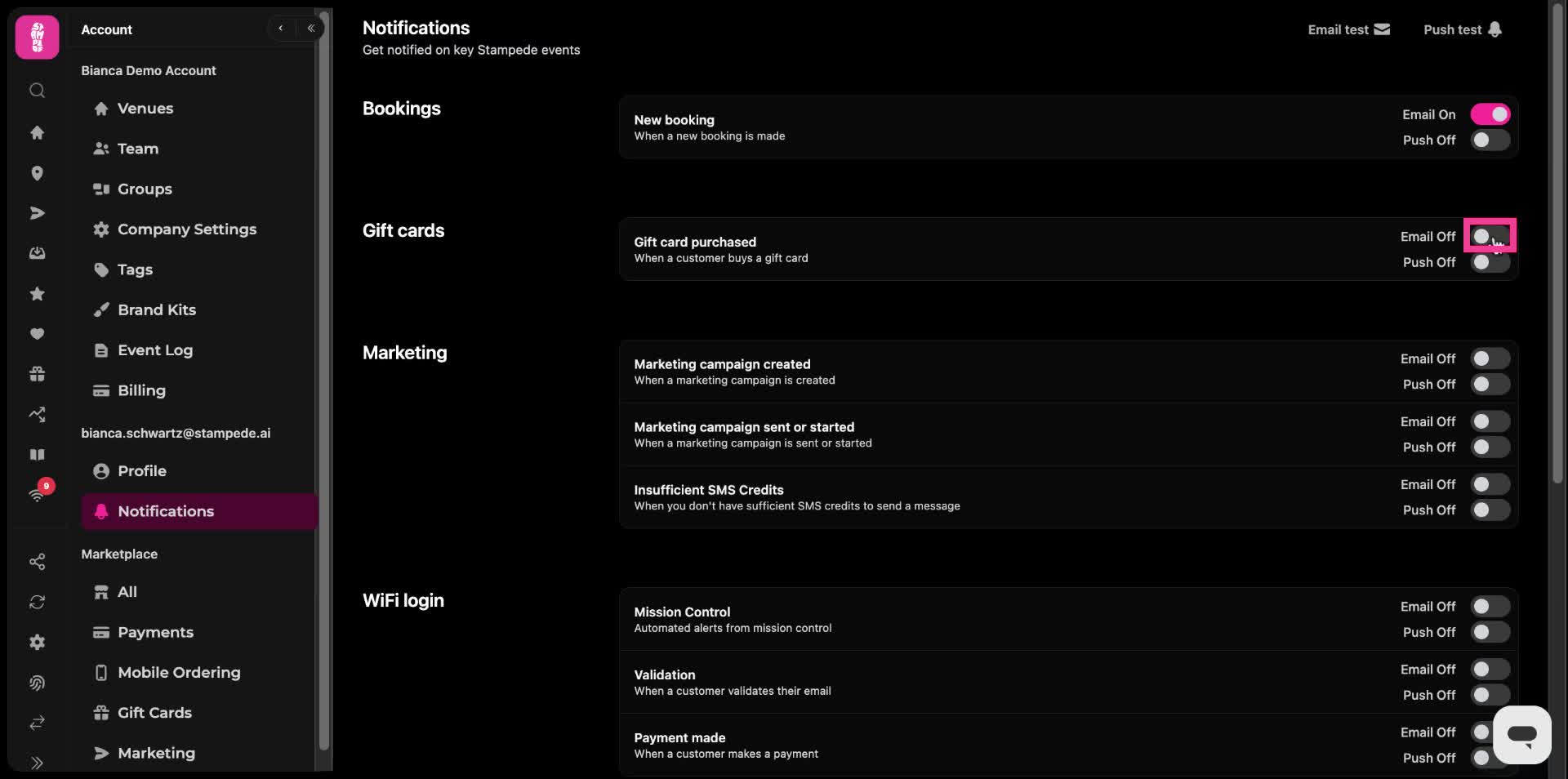
Task: Turn on Insufficient SMS Credits push toggle
Action: [x=1490, y=510]
